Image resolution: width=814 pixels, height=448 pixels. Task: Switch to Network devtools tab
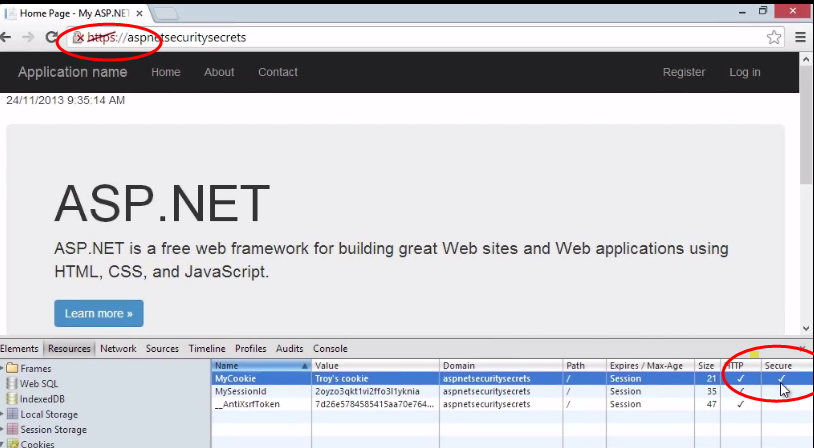[118, 349]
